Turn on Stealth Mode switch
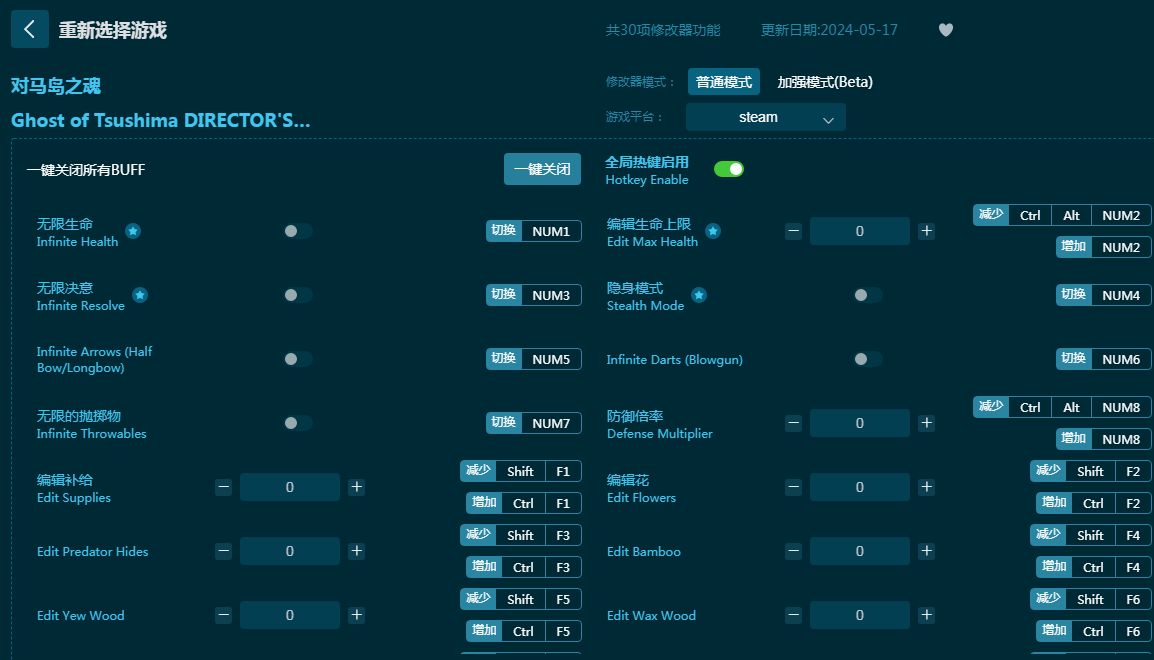1154x660 pixels. [868, 295]
